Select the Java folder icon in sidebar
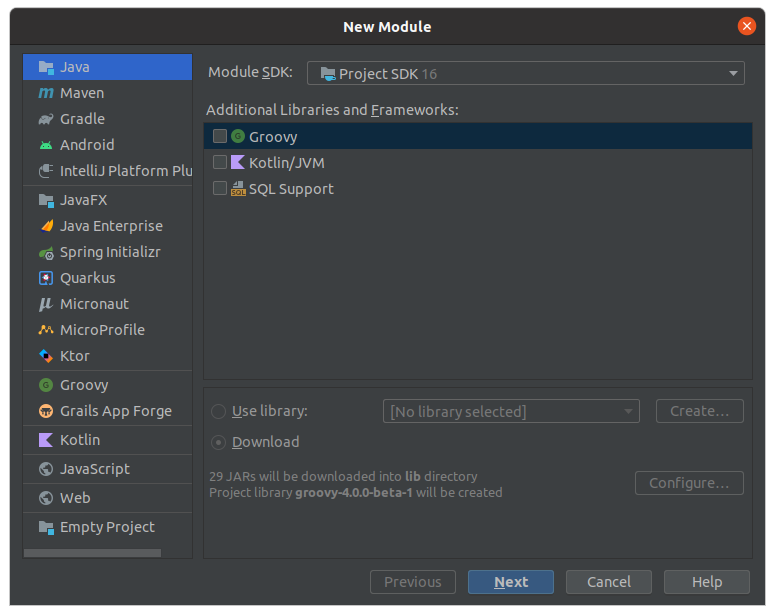The image size is (775, 615). click(x=46, y=67)
